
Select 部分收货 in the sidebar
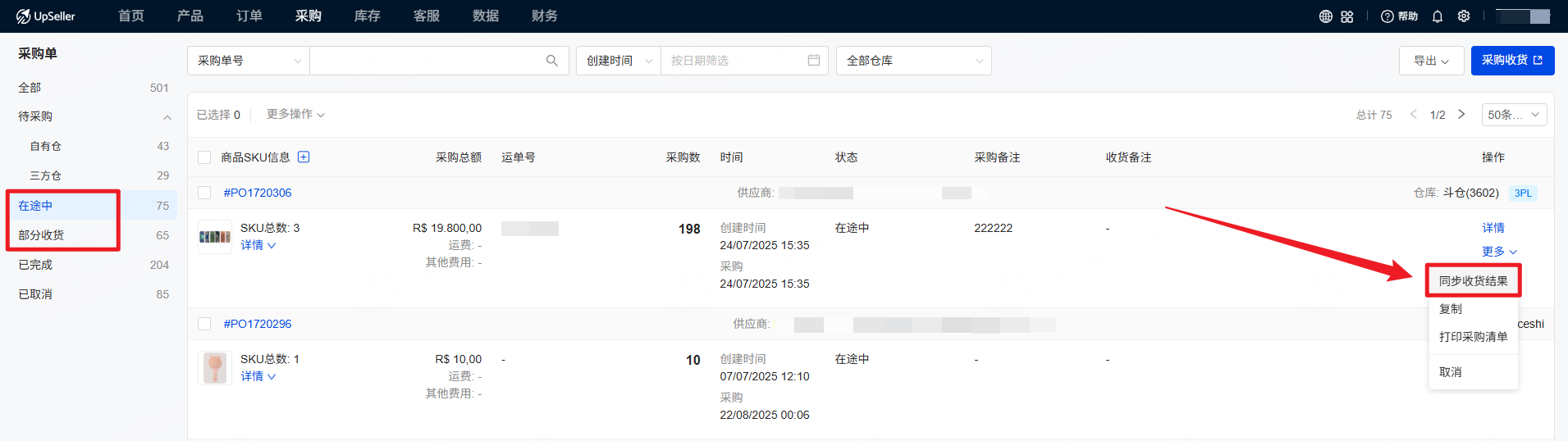[x=42, y=235]
